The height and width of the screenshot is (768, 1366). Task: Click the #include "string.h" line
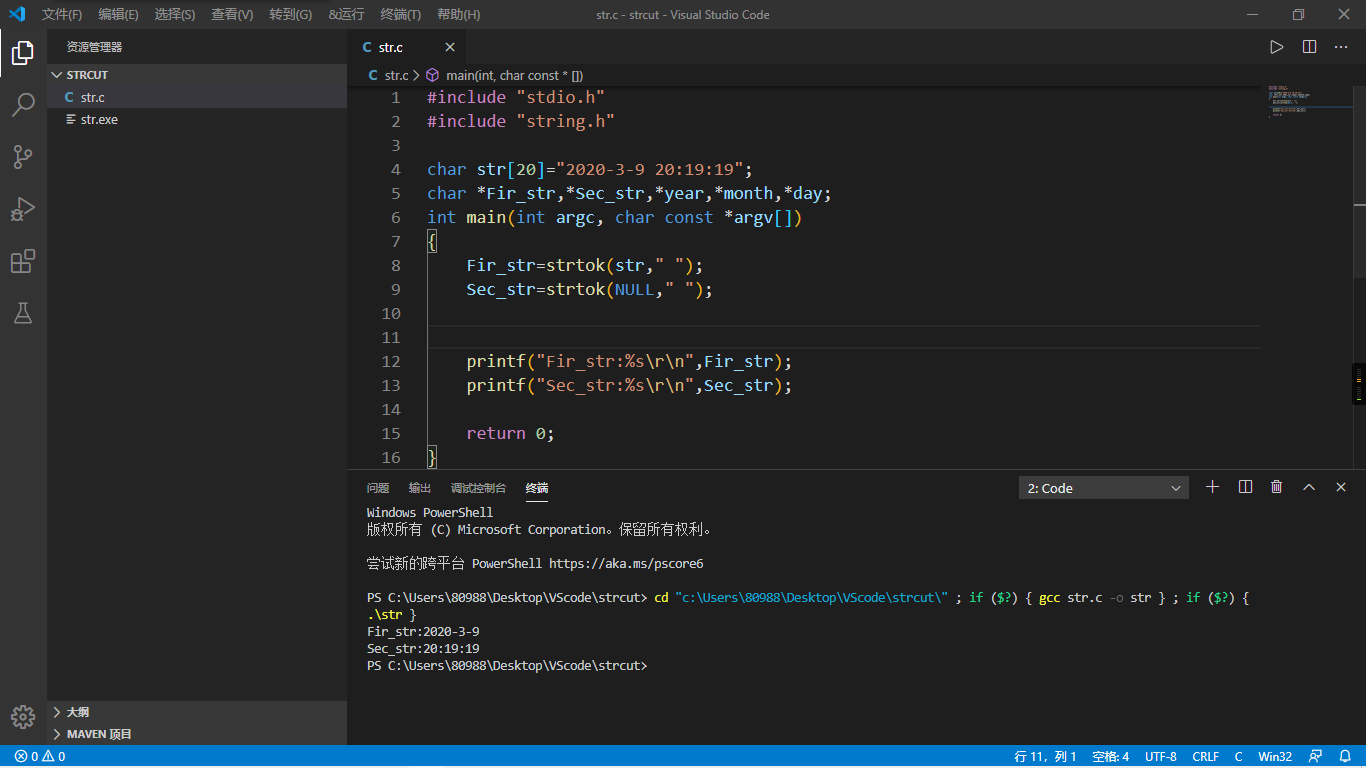[520, 121]
